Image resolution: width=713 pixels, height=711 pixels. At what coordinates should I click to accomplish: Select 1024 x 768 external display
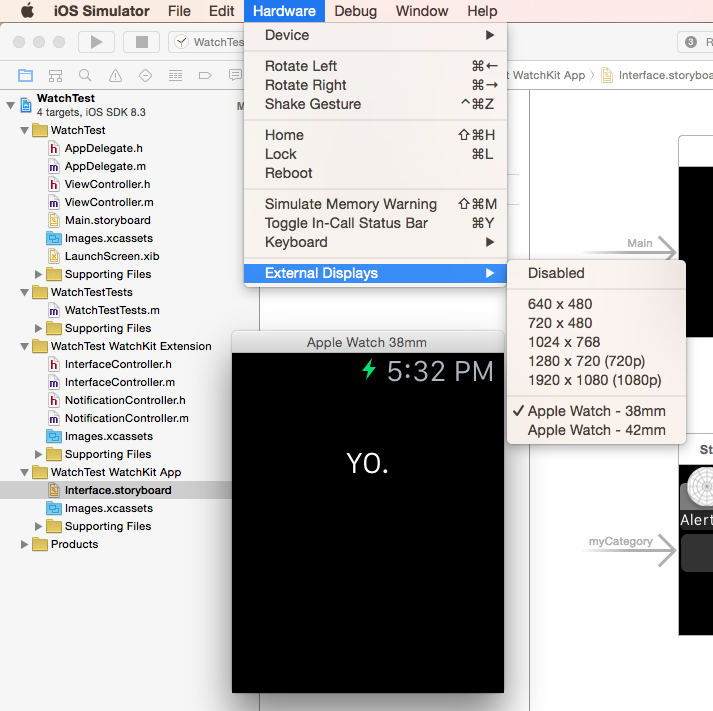coord(596,342)
